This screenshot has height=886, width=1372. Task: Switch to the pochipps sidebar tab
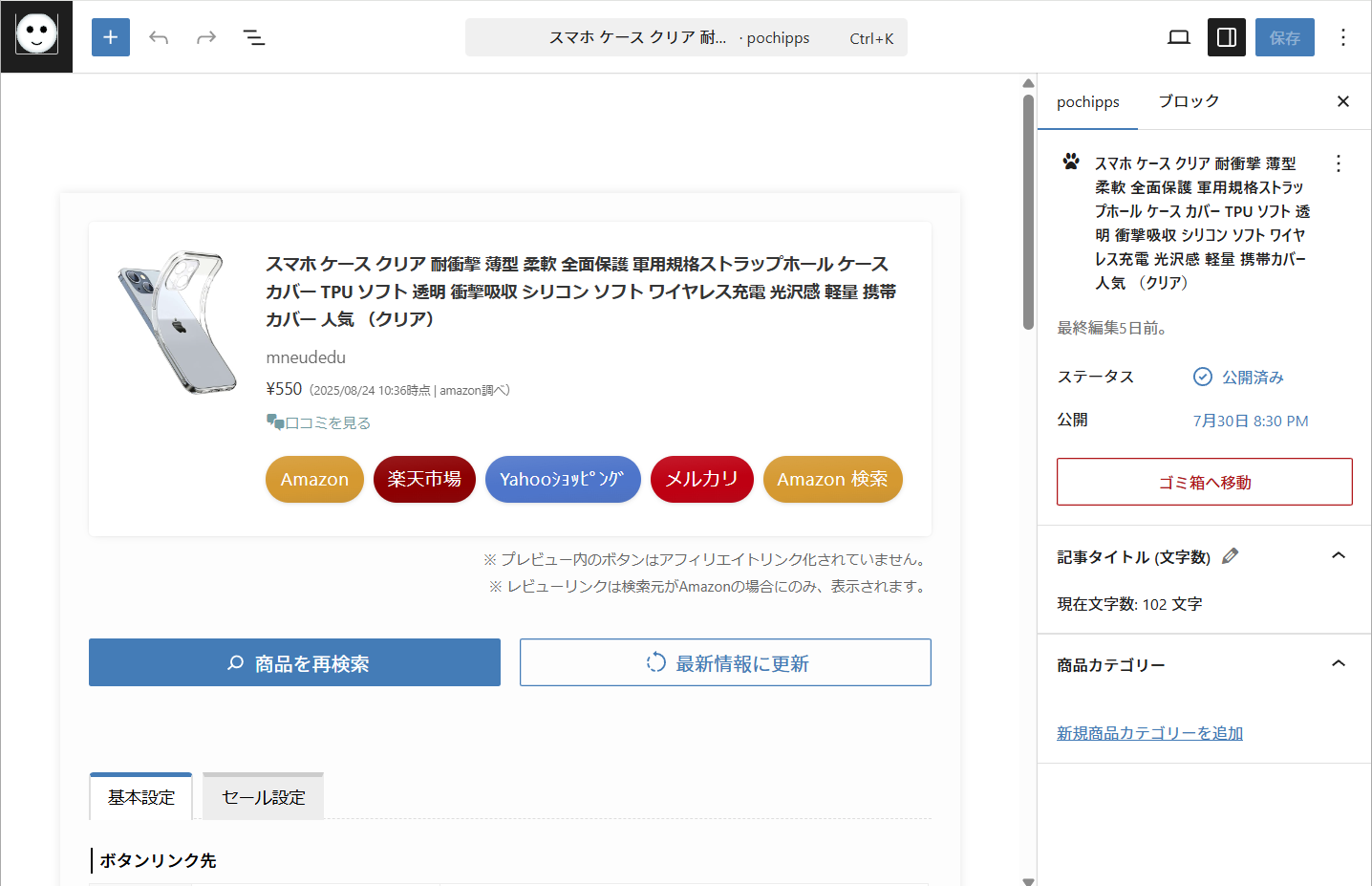(x=1087, y=101)
